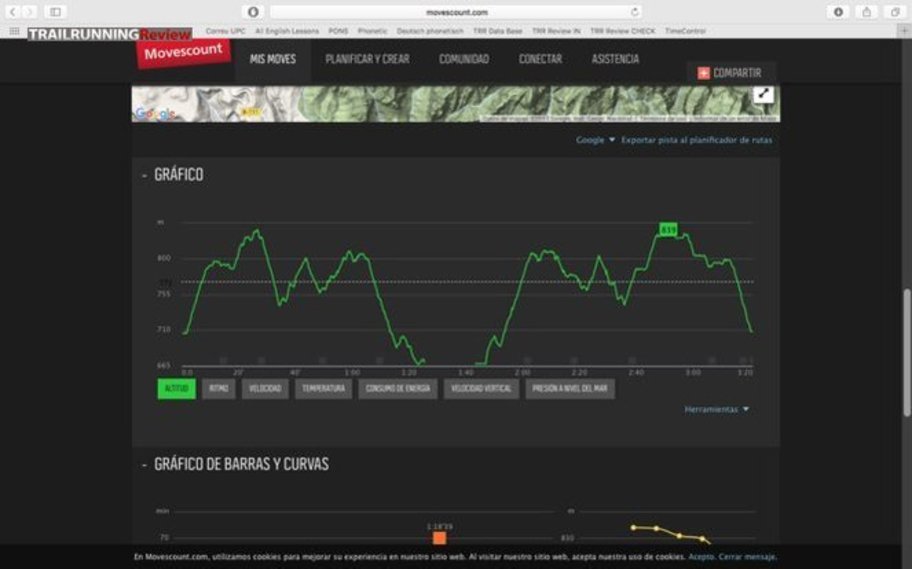Open the Phonetic bookmark
The image size is (912, 569).
372,31
